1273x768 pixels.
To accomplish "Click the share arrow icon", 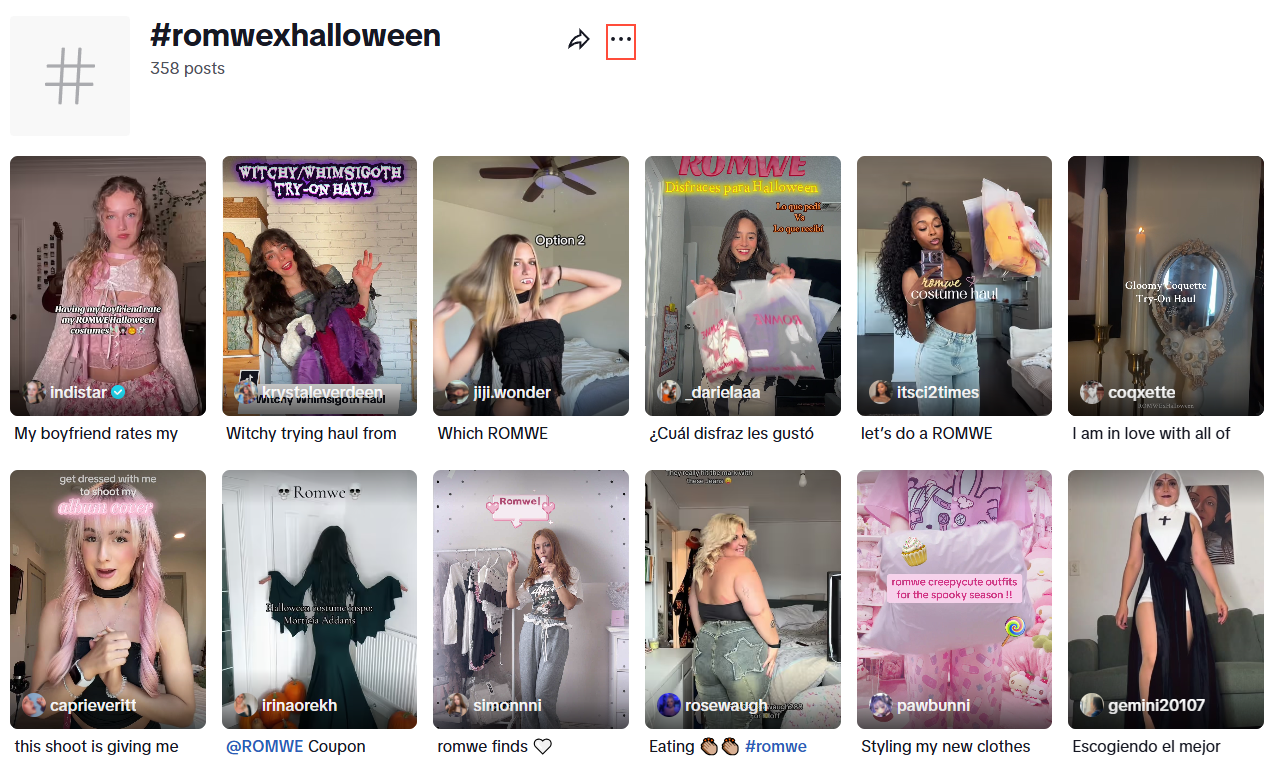I will click(579, 40).
